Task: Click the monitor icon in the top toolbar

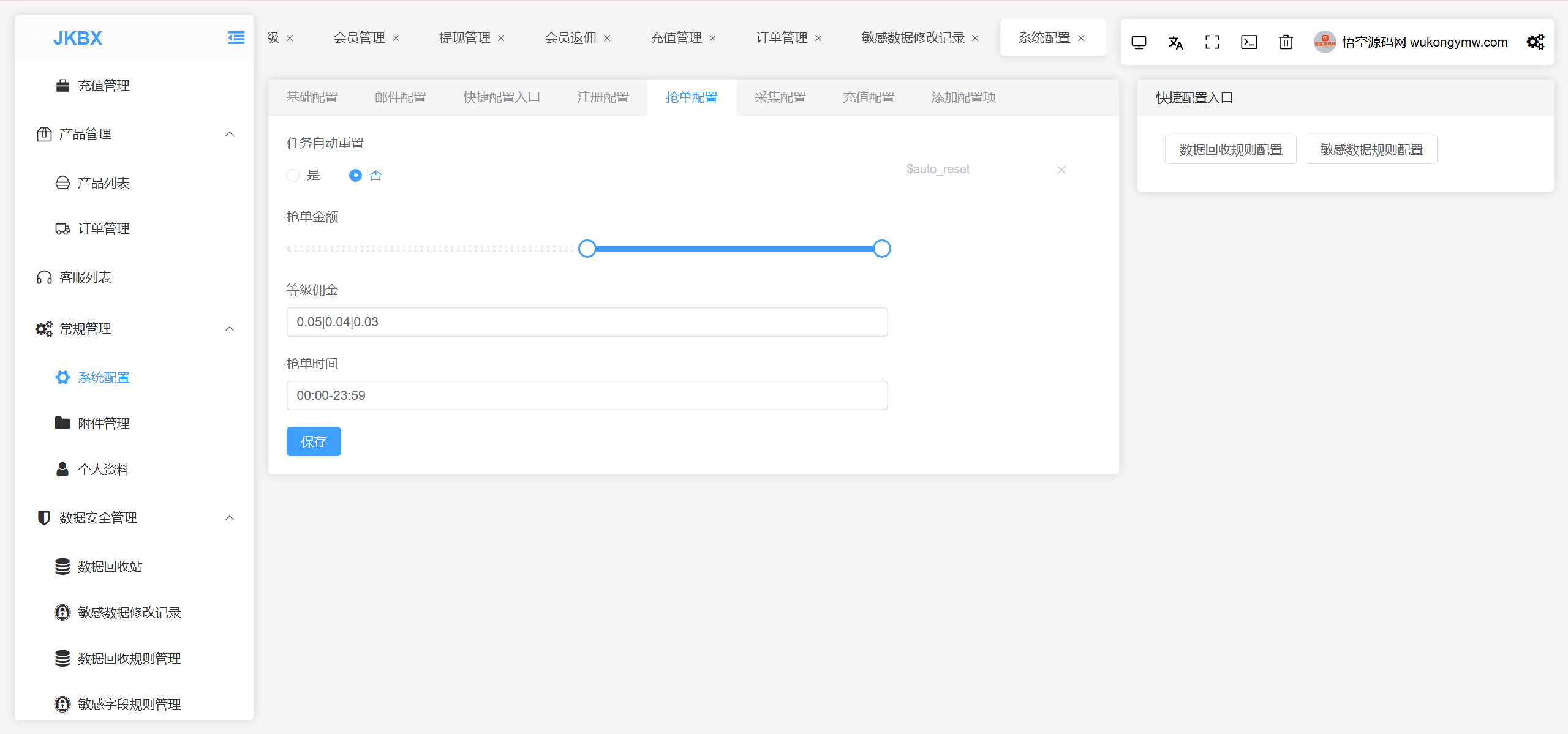Action: tap(1139, 42)
